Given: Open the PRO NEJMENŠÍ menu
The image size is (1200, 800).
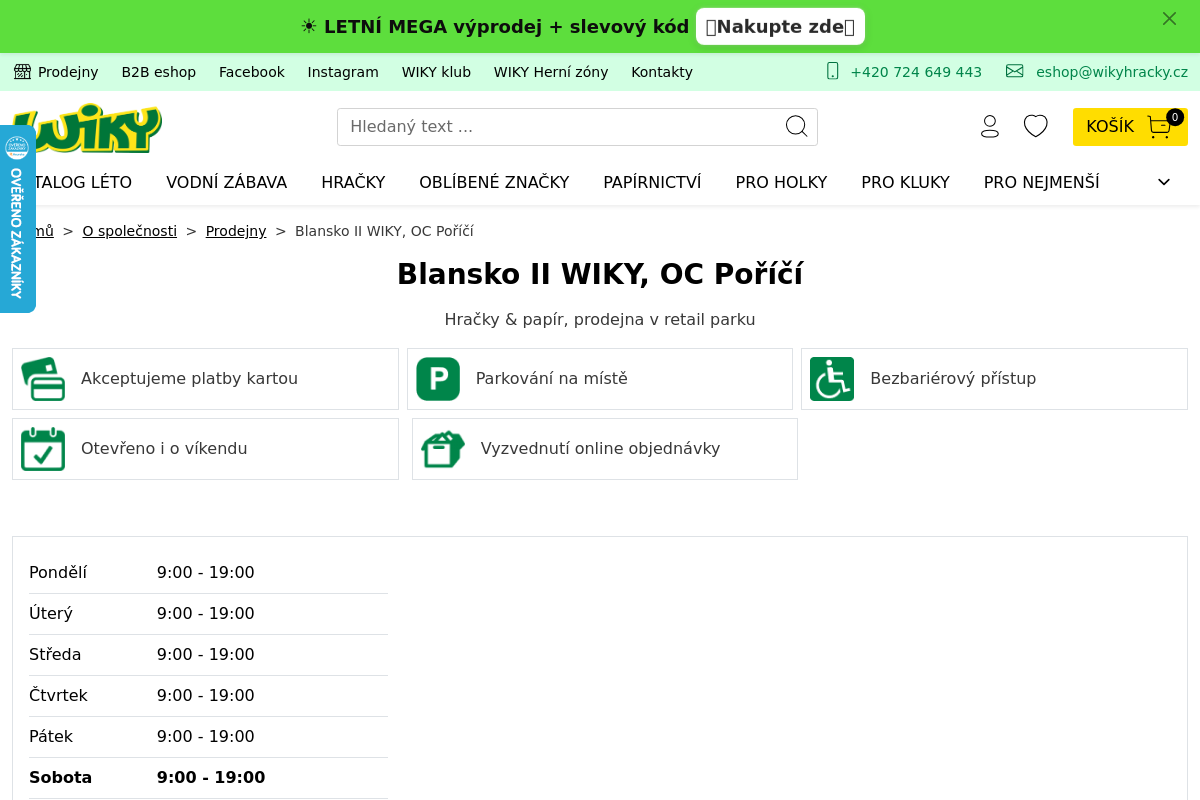Looking at the screenshot, I should pos(1041,182).
